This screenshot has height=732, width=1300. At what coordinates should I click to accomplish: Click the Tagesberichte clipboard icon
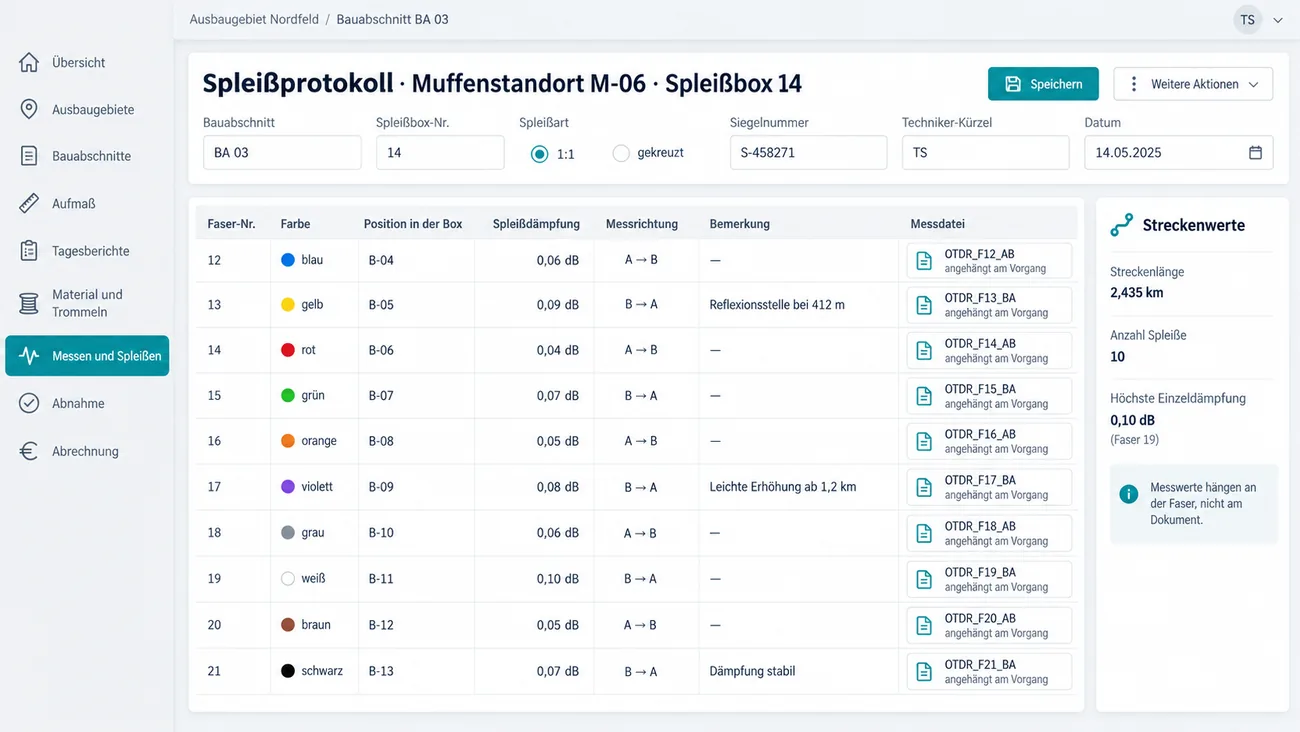pos(29,251)
